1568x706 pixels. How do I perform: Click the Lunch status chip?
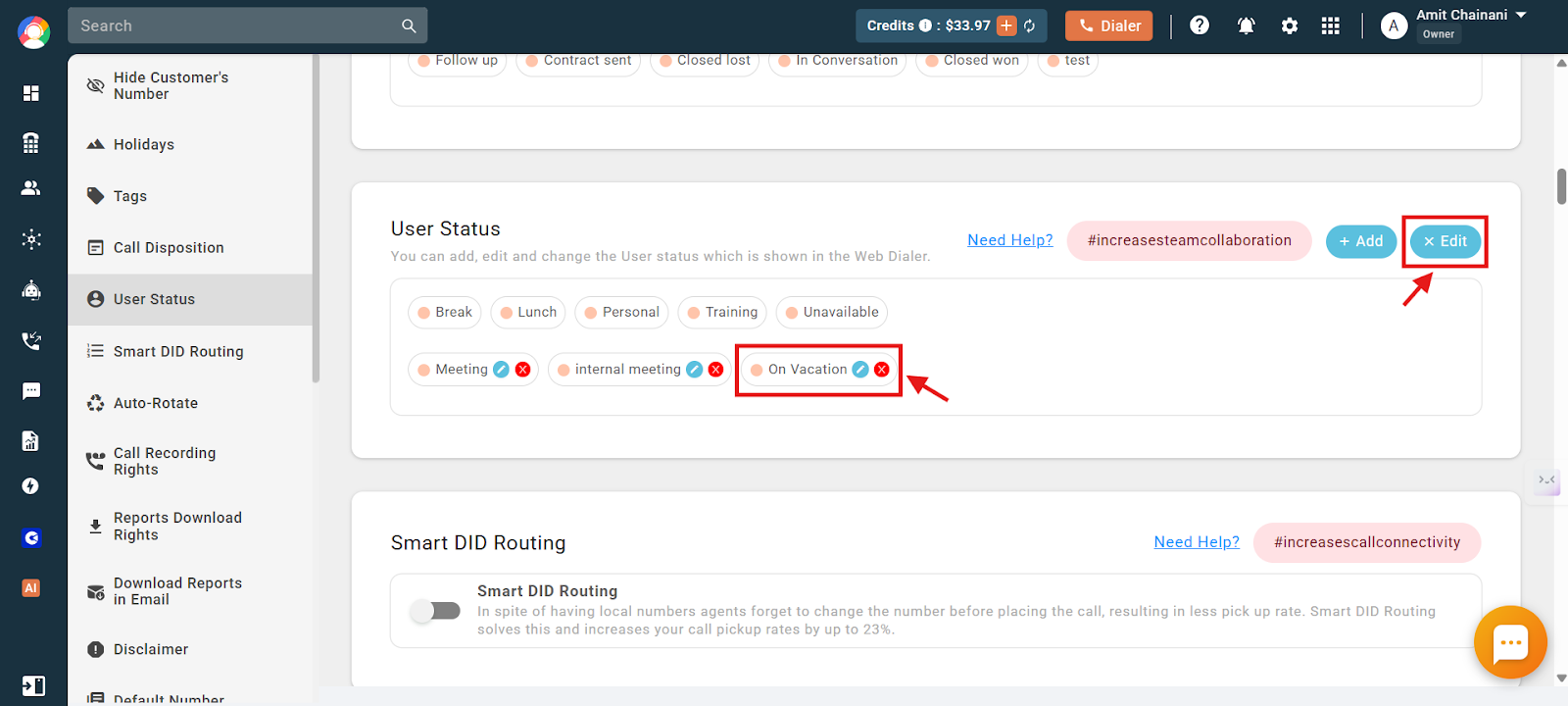[528, 313]
